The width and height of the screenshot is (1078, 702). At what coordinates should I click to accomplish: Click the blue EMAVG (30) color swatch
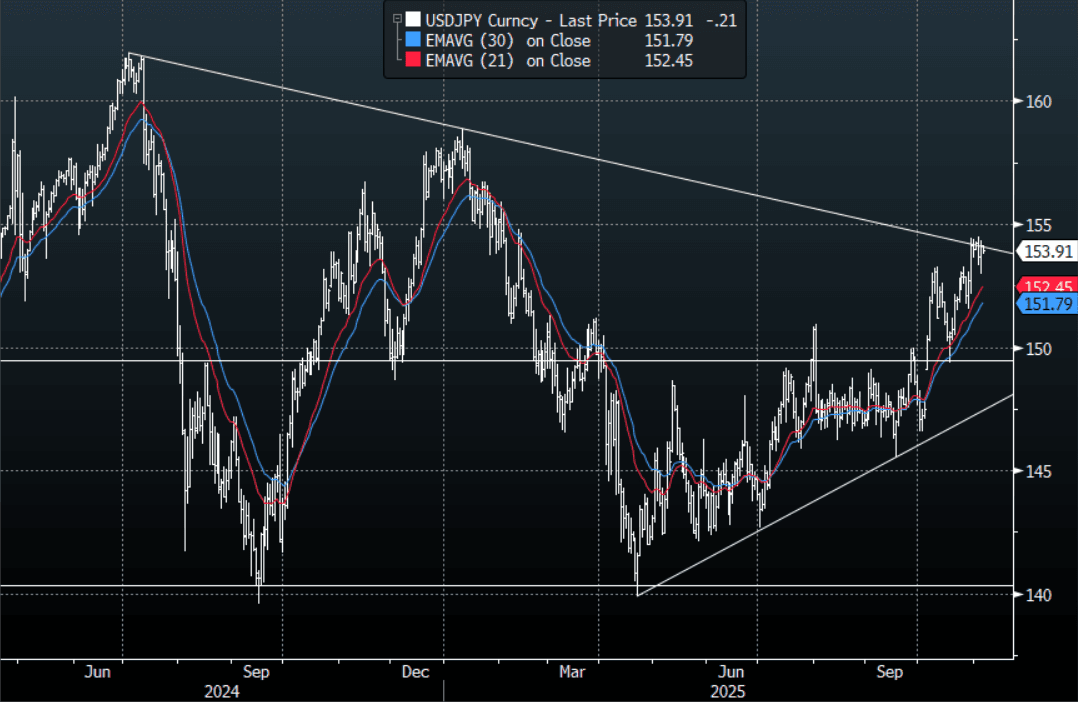pyautogui.click(x=412, y=40)
